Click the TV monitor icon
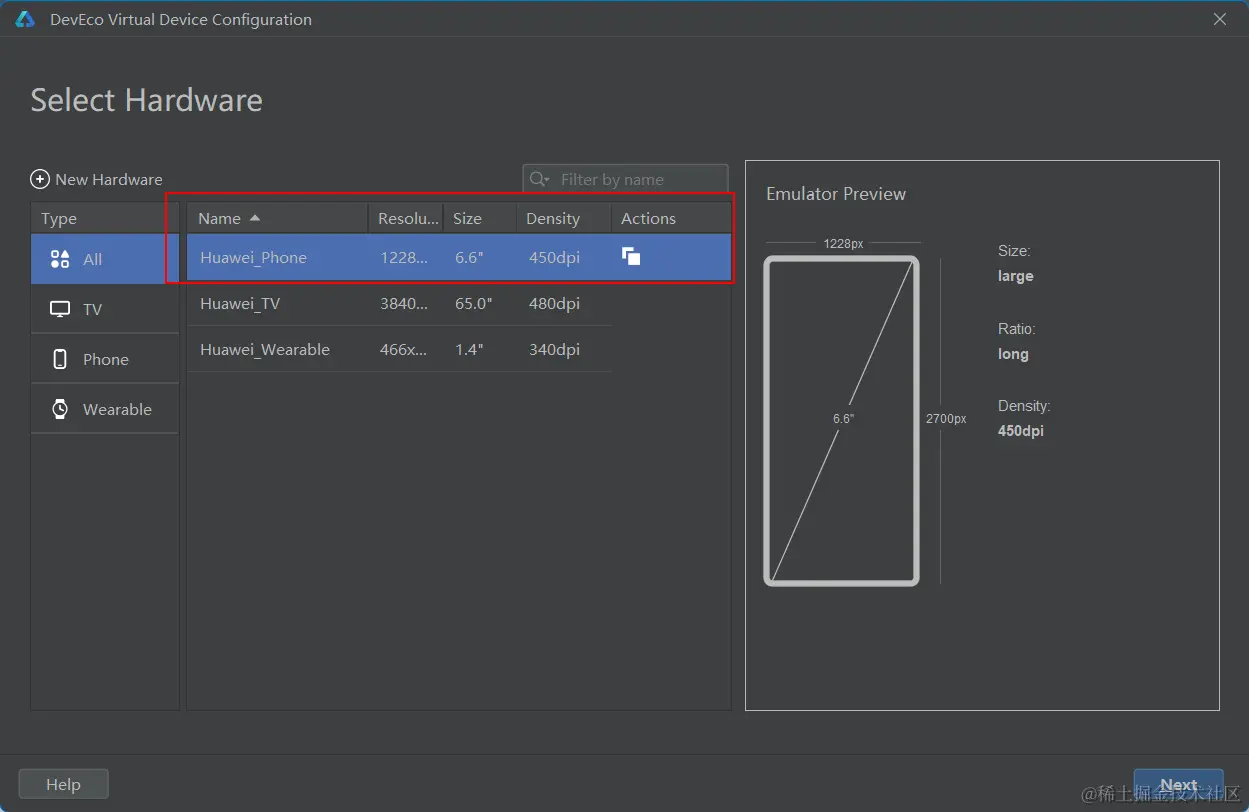The height and width of the screenshot is (812, 1249). pos(60,309)
